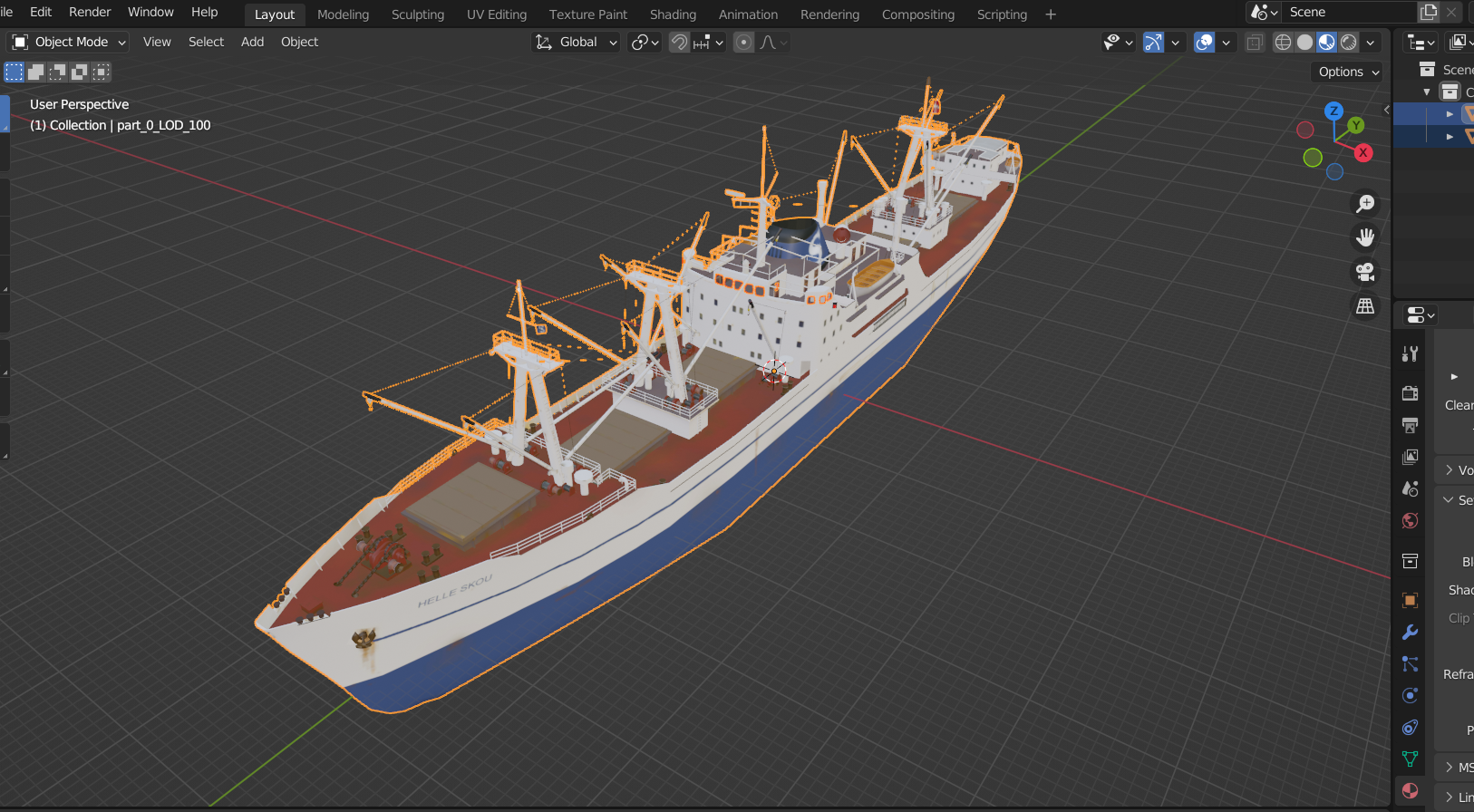Open the Options dropdown in viewport
Viewport: 1474px width, 812px height.
tap(1347, 72)
